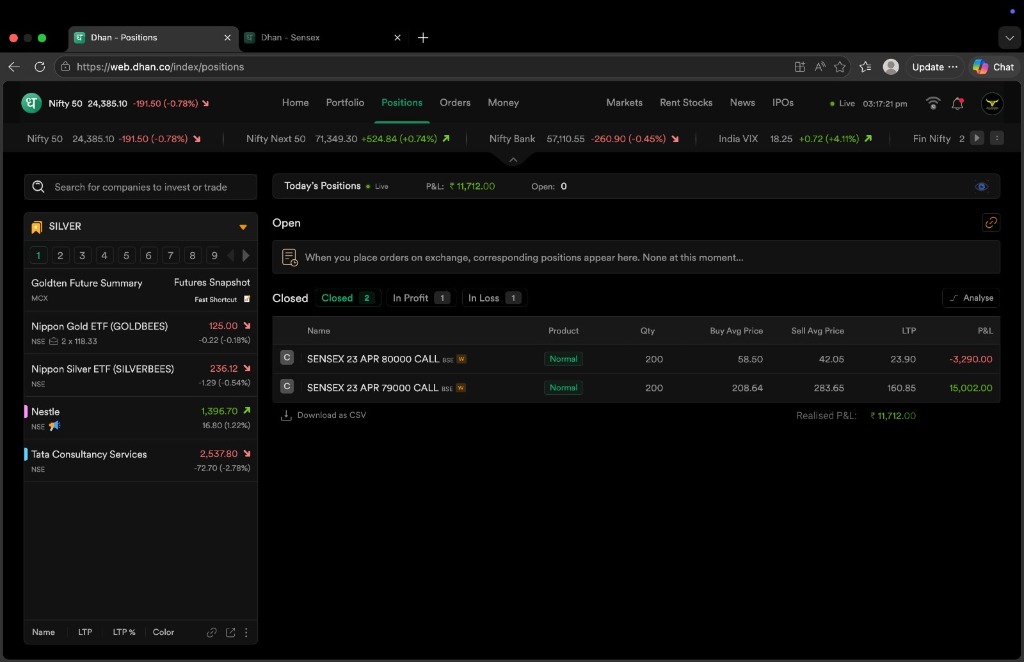Open Tata Consultancy Services watchlist row
The height and width of the screenshot is (662, 1024).
click(140, 460)
